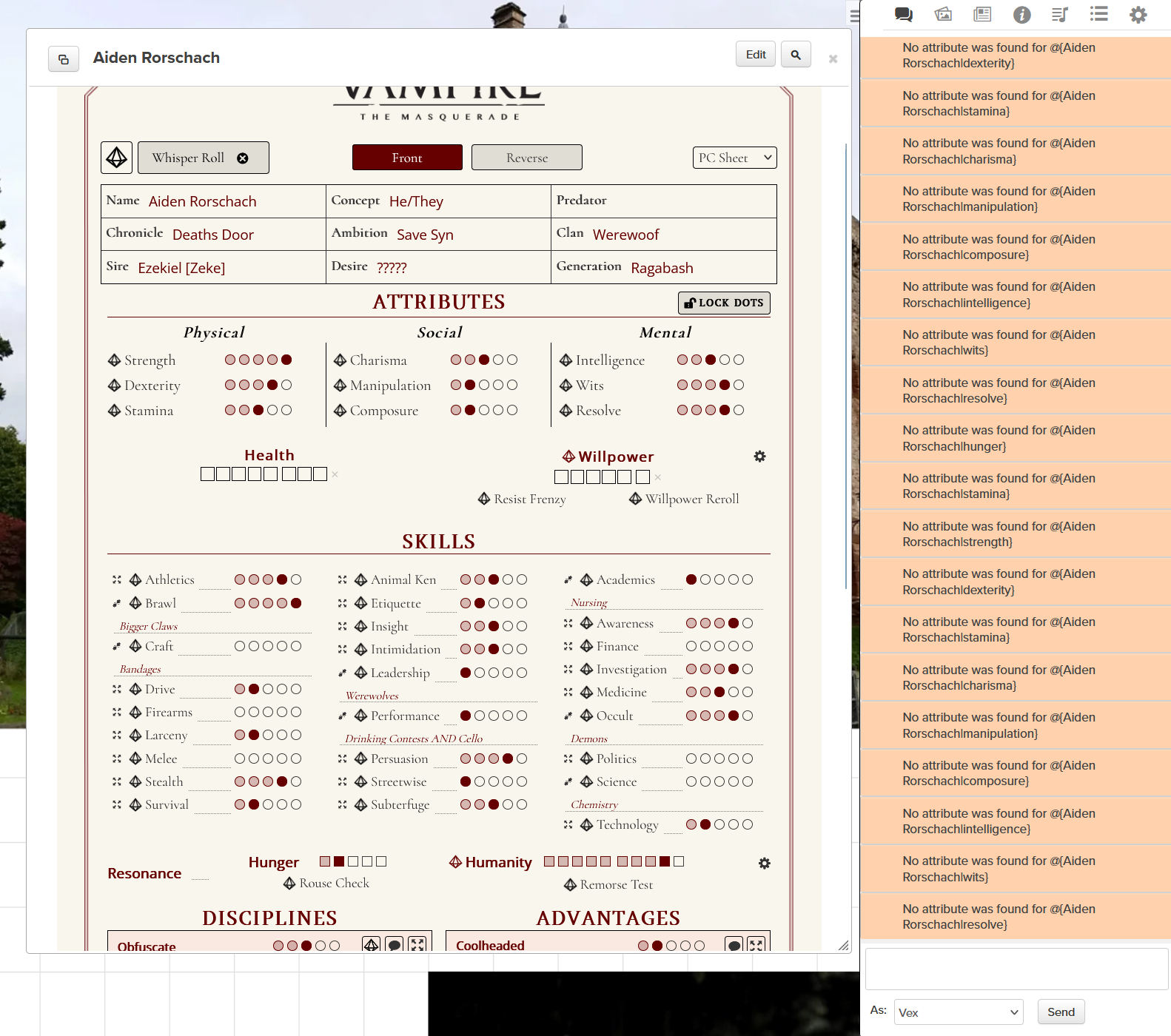Open the PC Sheet type dropdown
The height and width of the screenshot is (1036, 1171).
735,158
